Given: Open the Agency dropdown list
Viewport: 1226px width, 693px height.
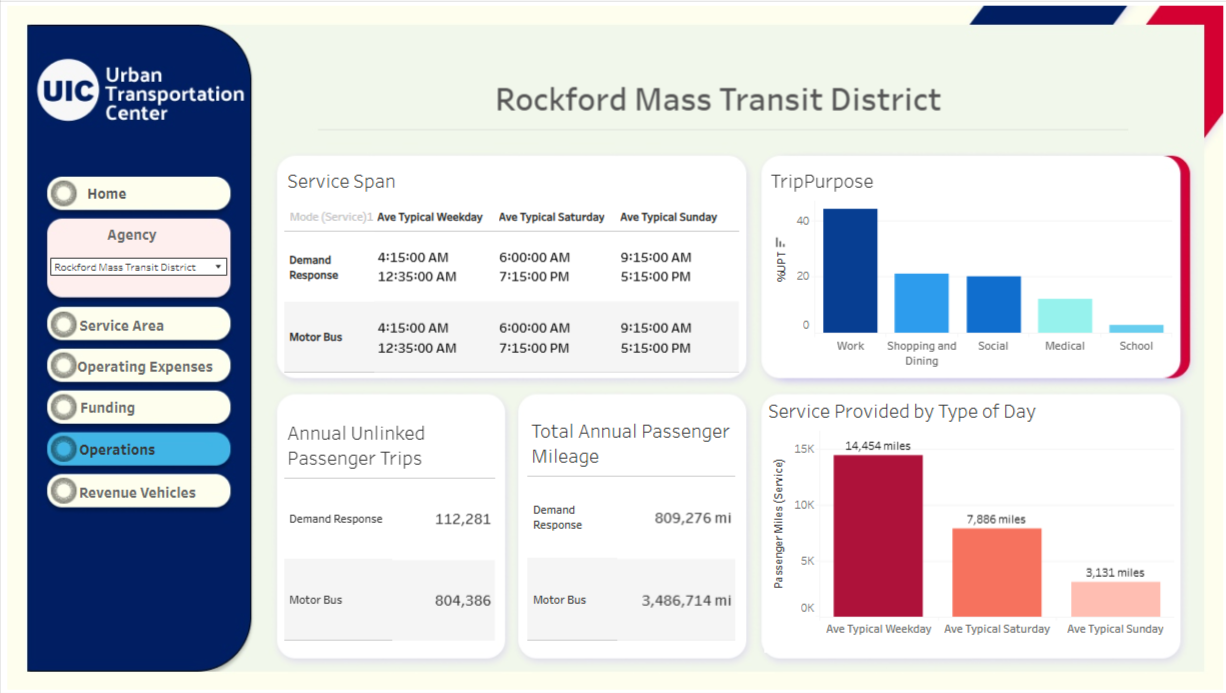Looking at the screenshot, I should 138,267.
